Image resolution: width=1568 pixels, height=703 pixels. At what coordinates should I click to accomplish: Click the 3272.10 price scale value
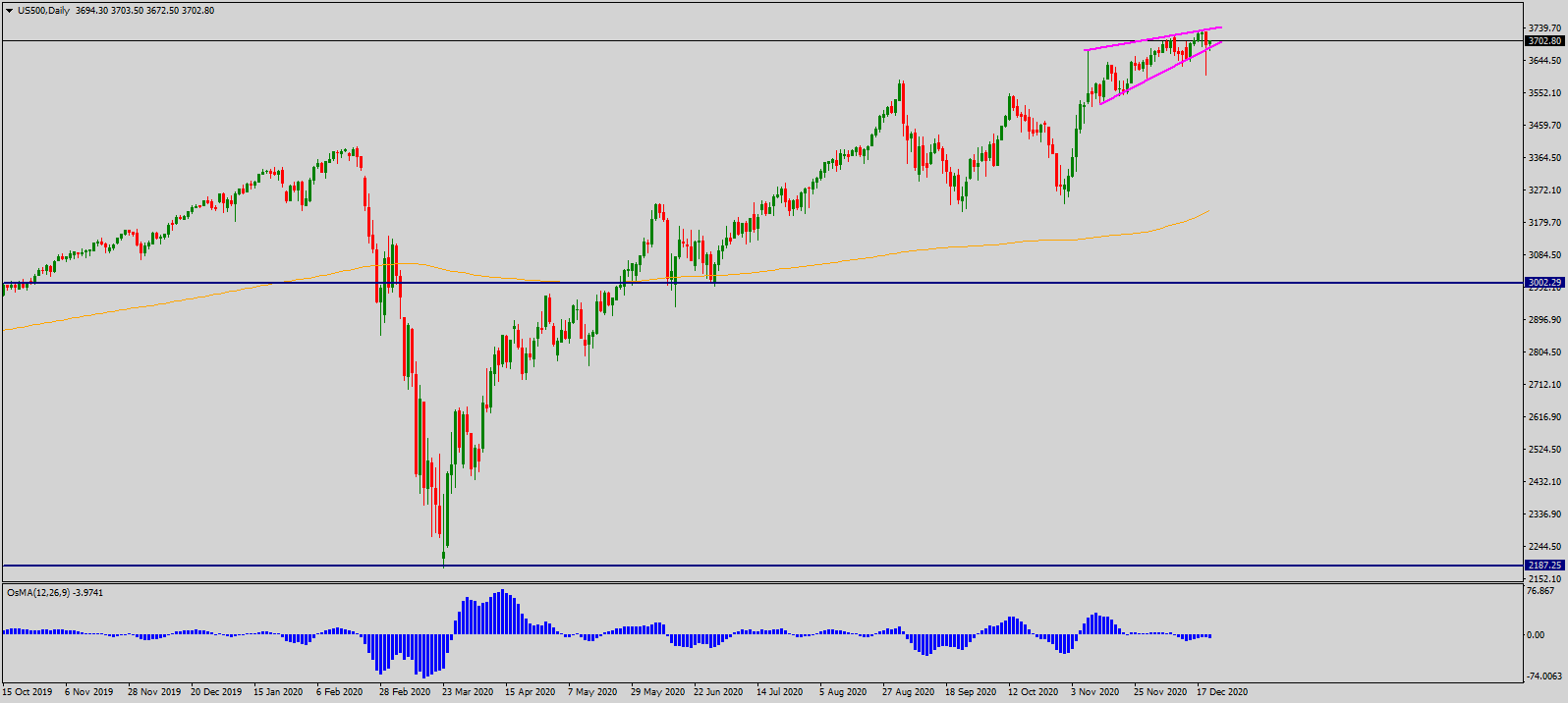click(1544, 190)
